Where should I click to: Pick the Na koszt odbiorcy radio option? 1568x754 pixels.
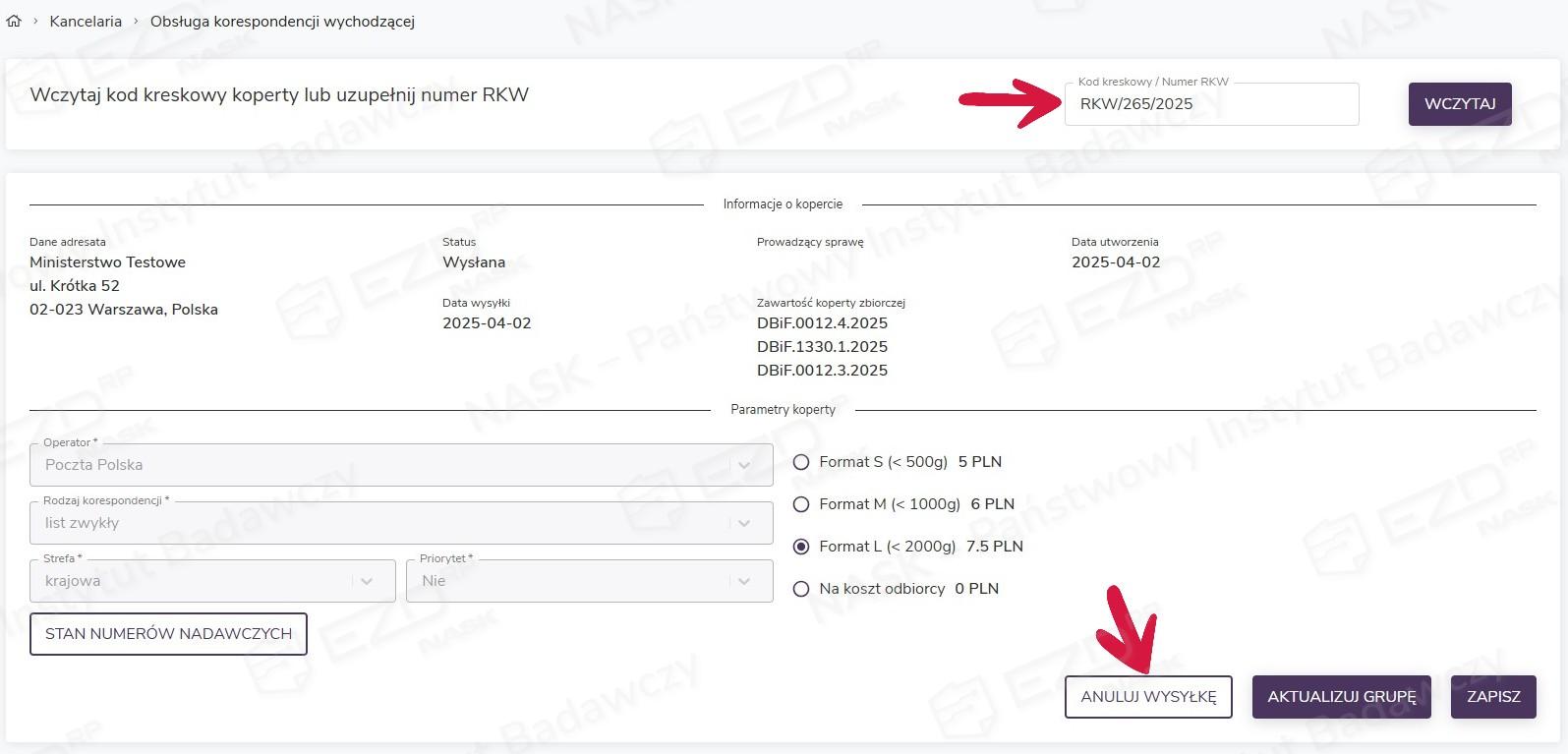801,589
